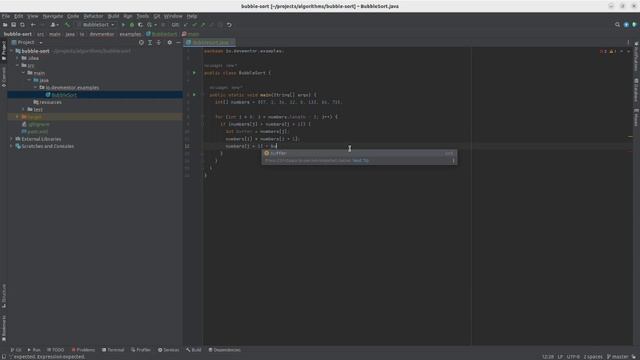Click '2 spaces' indent setting in status bar
Screen dimensions: 640x360
[x=593, y=357]
